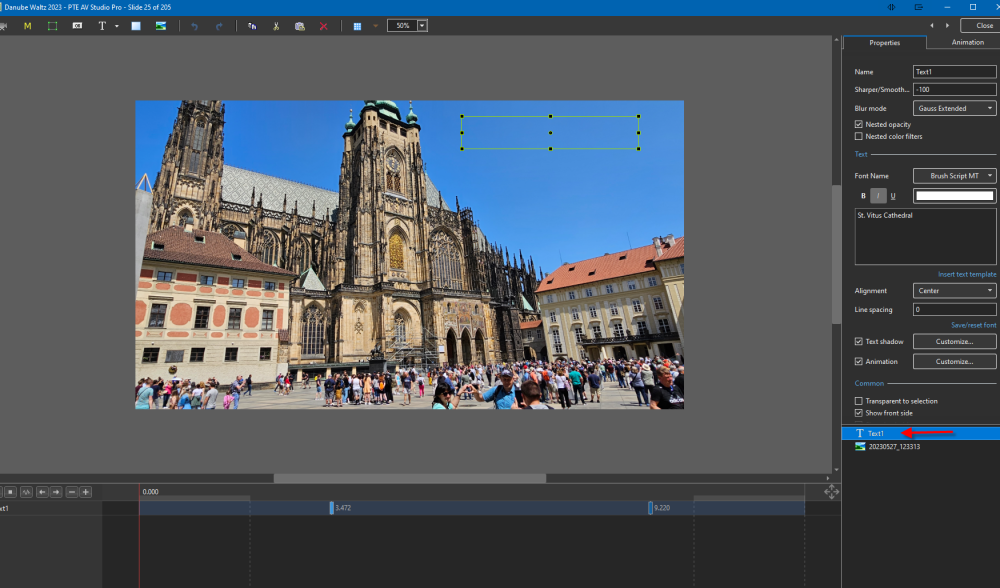
Task: Open the Alignment dropdown
Action: pos(954,291)
